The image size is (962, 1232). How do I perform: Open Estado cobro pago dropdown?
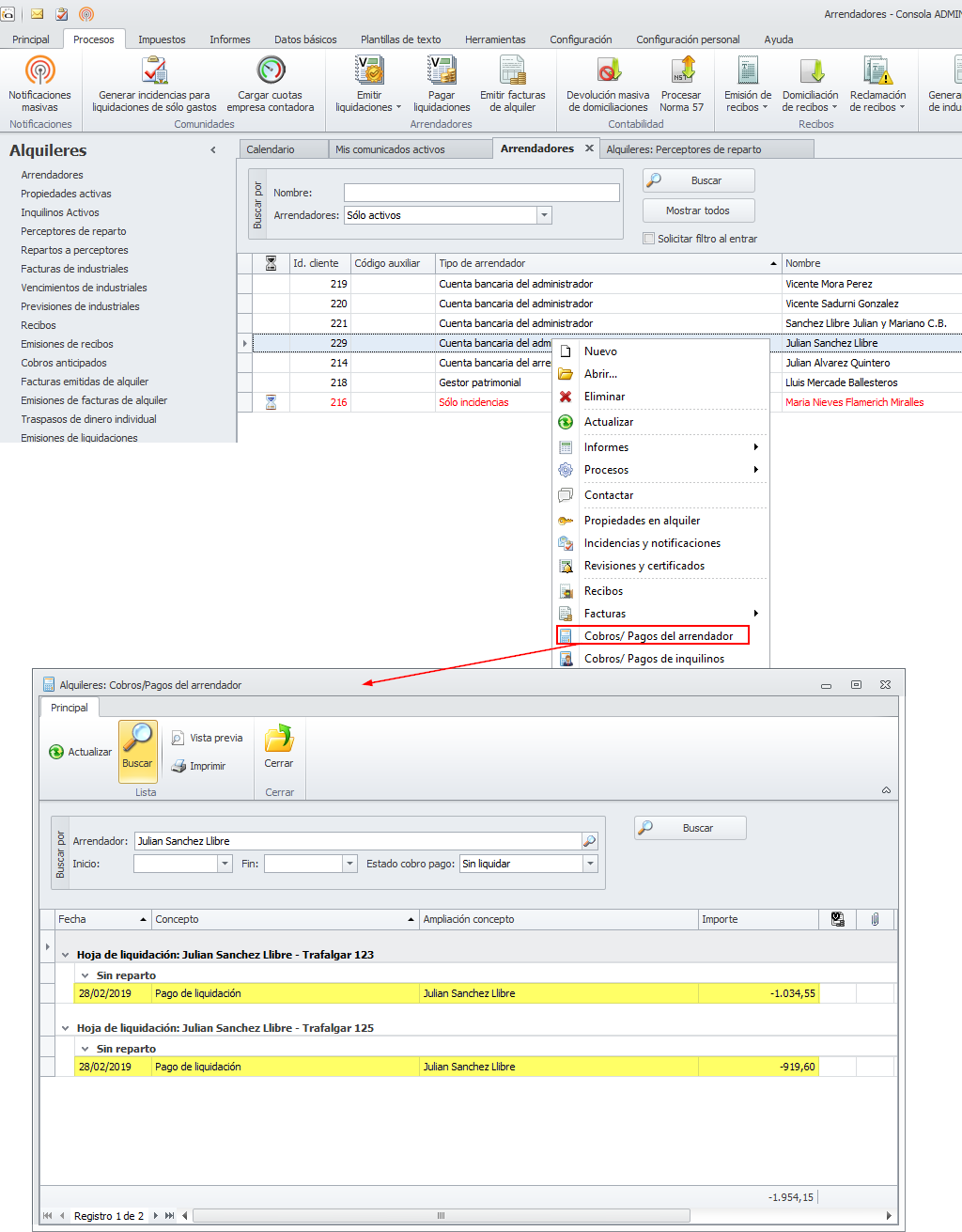pyautogui.click(x=590, y=864)
